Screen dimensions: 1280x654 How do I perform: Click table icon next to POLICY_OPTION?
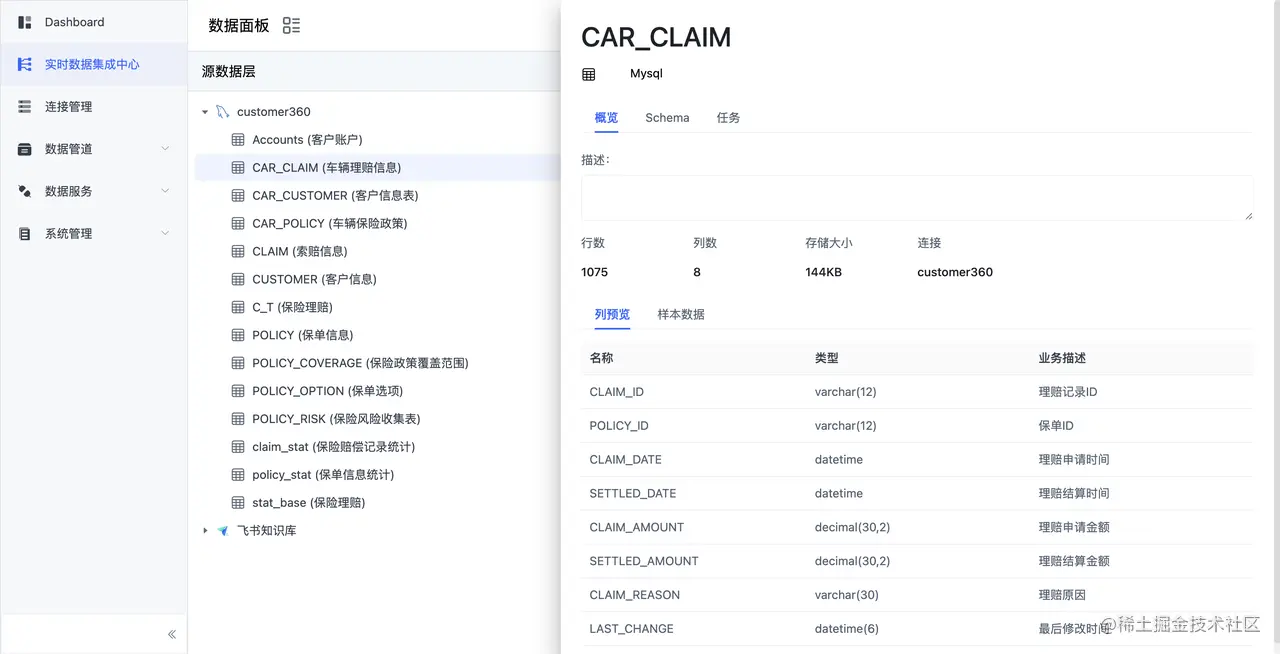238,391
